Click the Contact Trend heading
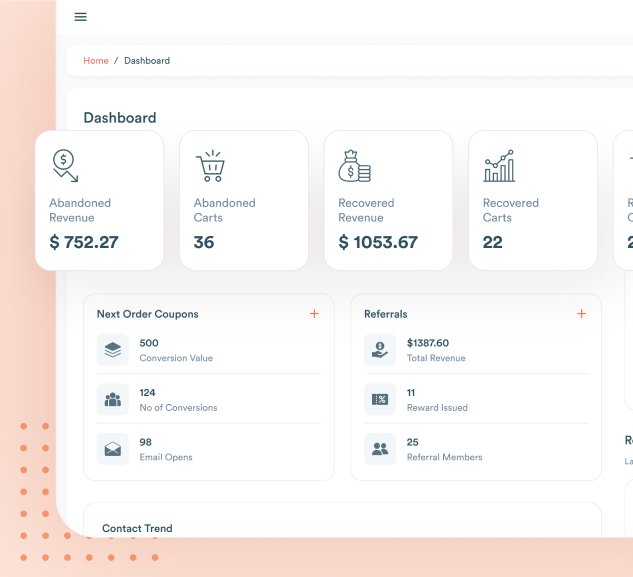Image resolution: width=633 pixels, height=577 pixels. point(137,528)
